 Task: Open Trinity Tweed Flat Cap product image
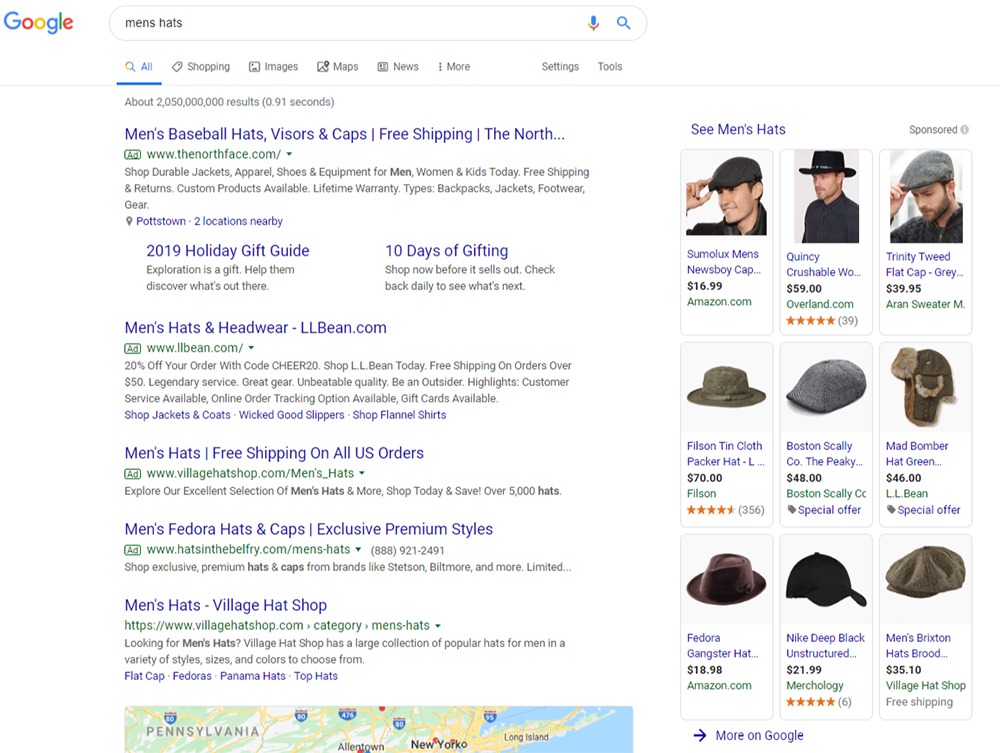click(925, 197)
